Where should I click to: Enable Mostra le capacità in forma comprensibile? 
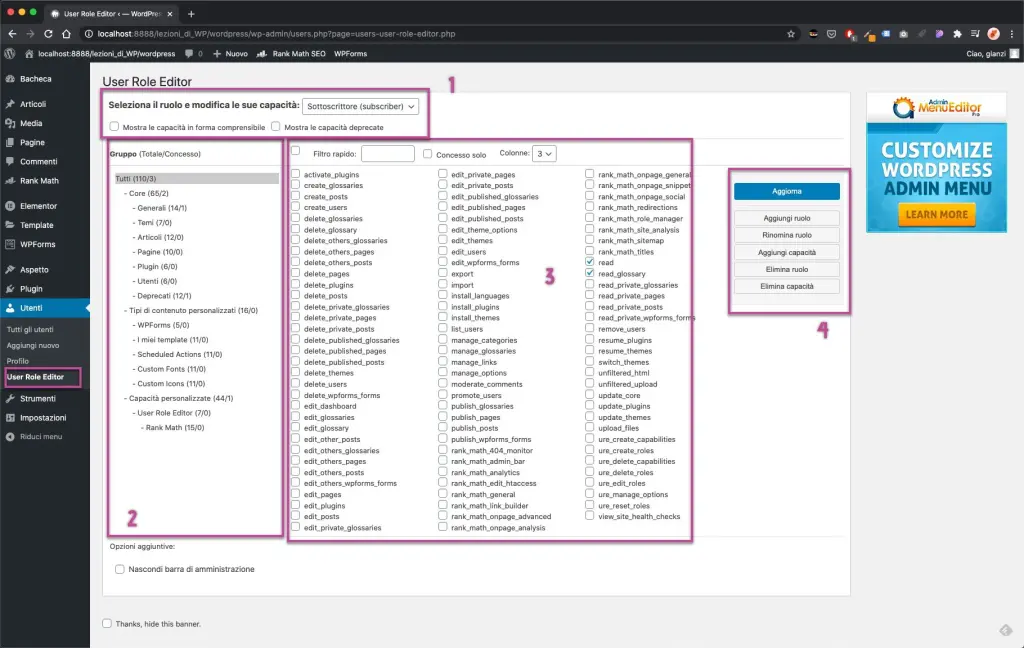(x=114, y=126)
